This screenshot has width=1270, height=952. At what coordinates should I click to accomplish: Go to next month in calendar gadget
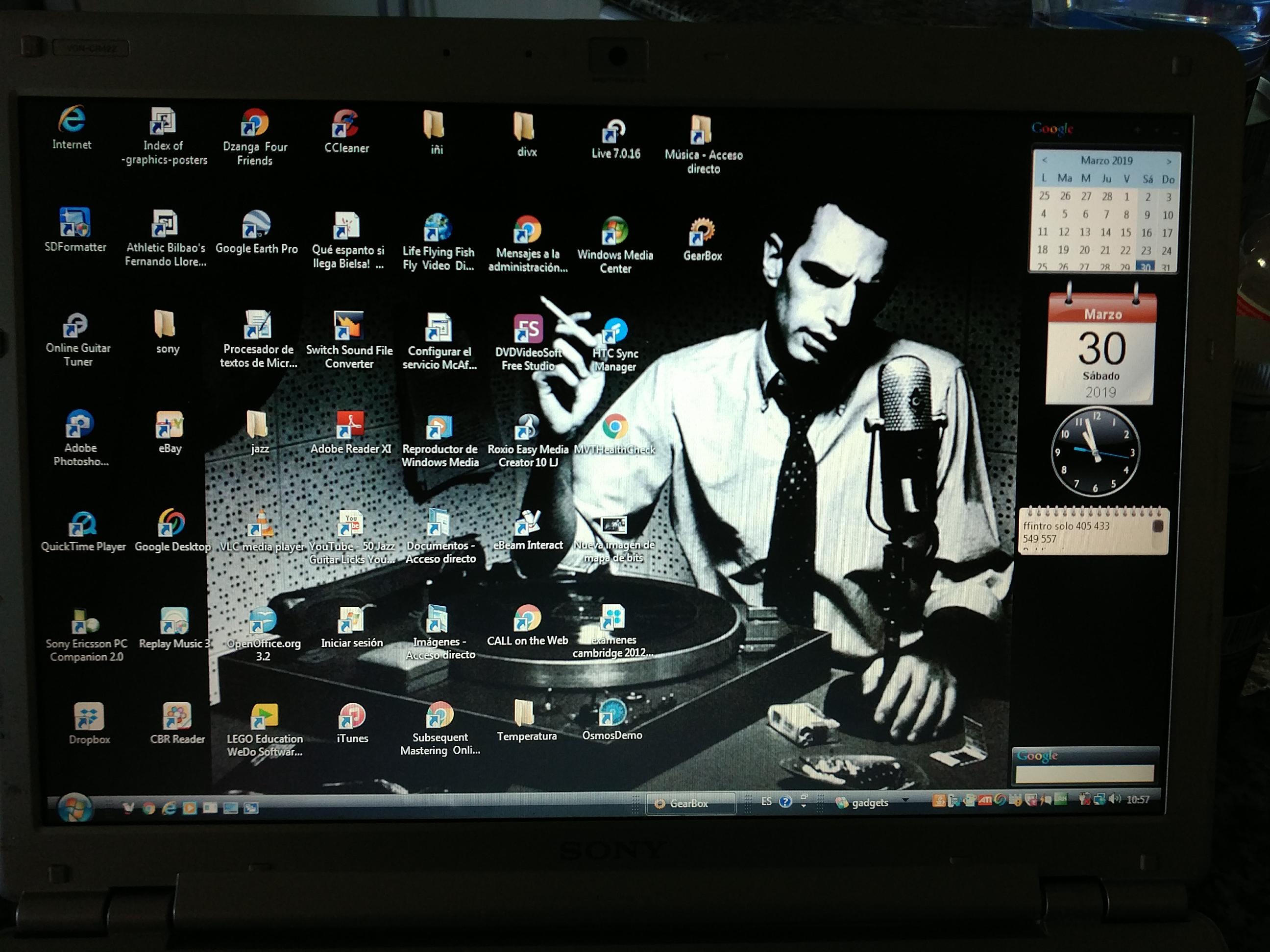pyautogui.click(x=1169, y=162)
